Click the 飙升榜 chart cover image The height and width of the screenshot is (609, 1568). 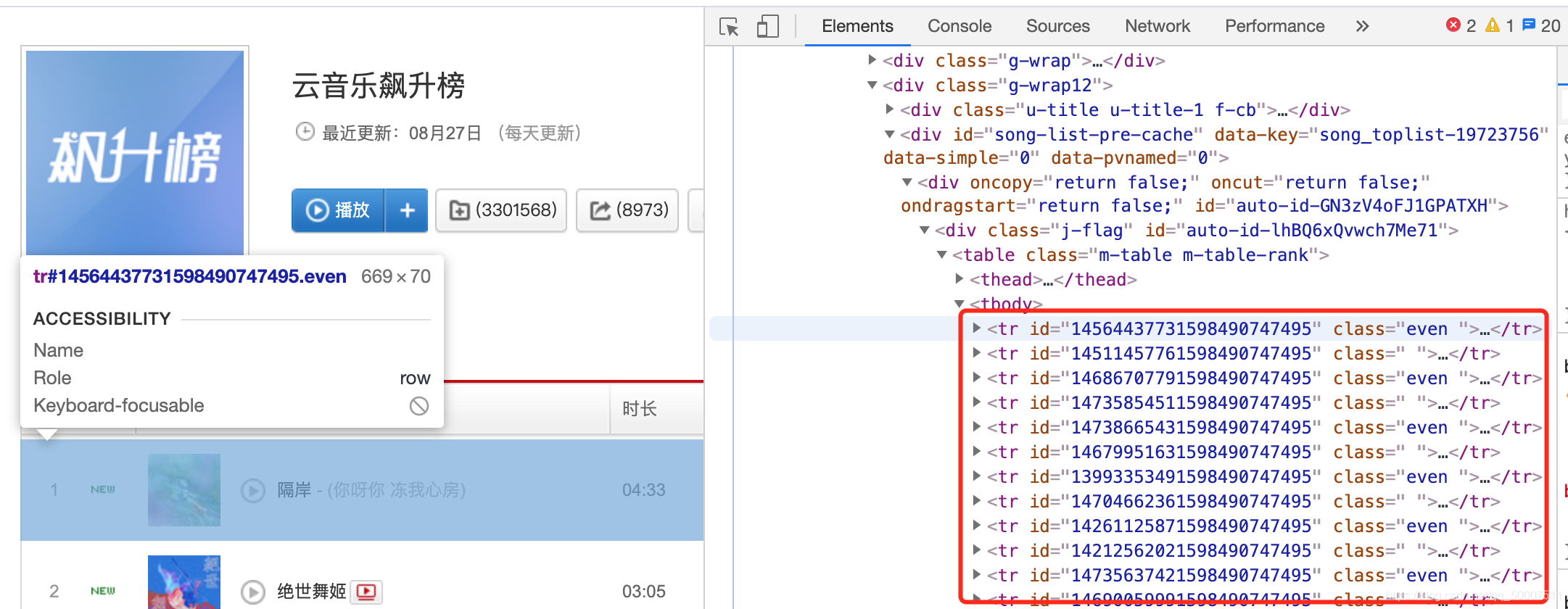point(135,152)
